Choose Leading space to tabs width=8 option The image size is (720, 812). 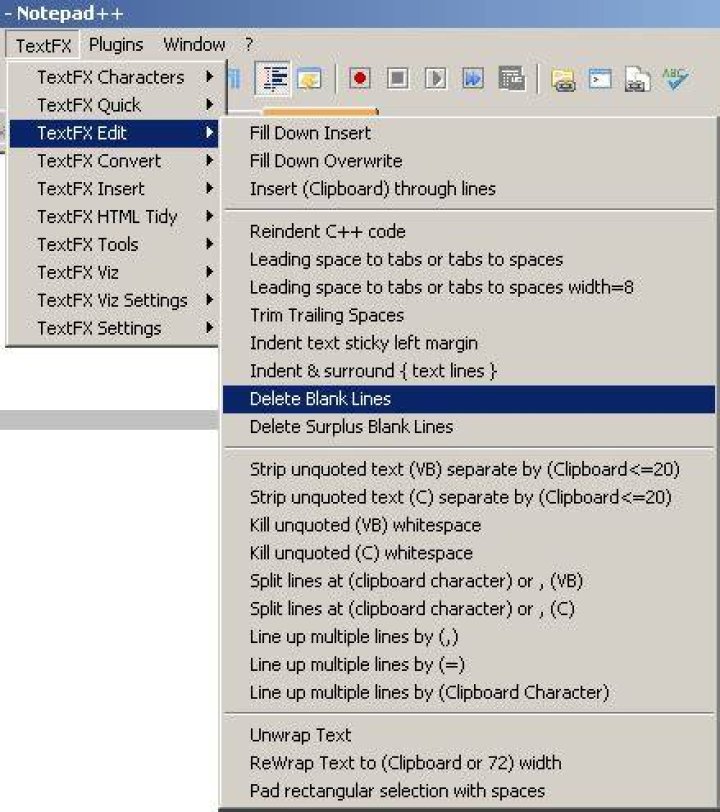[469, 287]
